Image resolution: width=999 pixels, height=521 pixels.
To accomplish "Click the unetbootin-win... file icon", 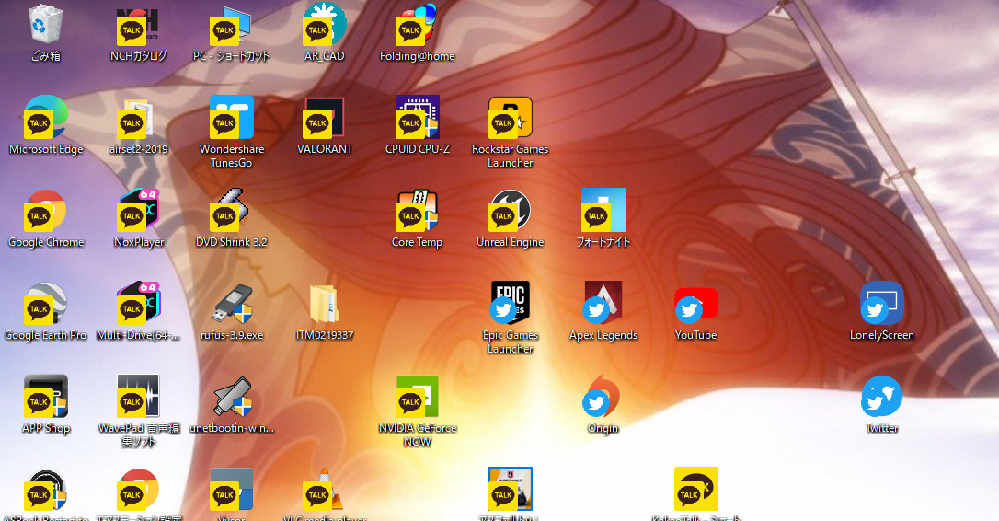I will (233, 396).
